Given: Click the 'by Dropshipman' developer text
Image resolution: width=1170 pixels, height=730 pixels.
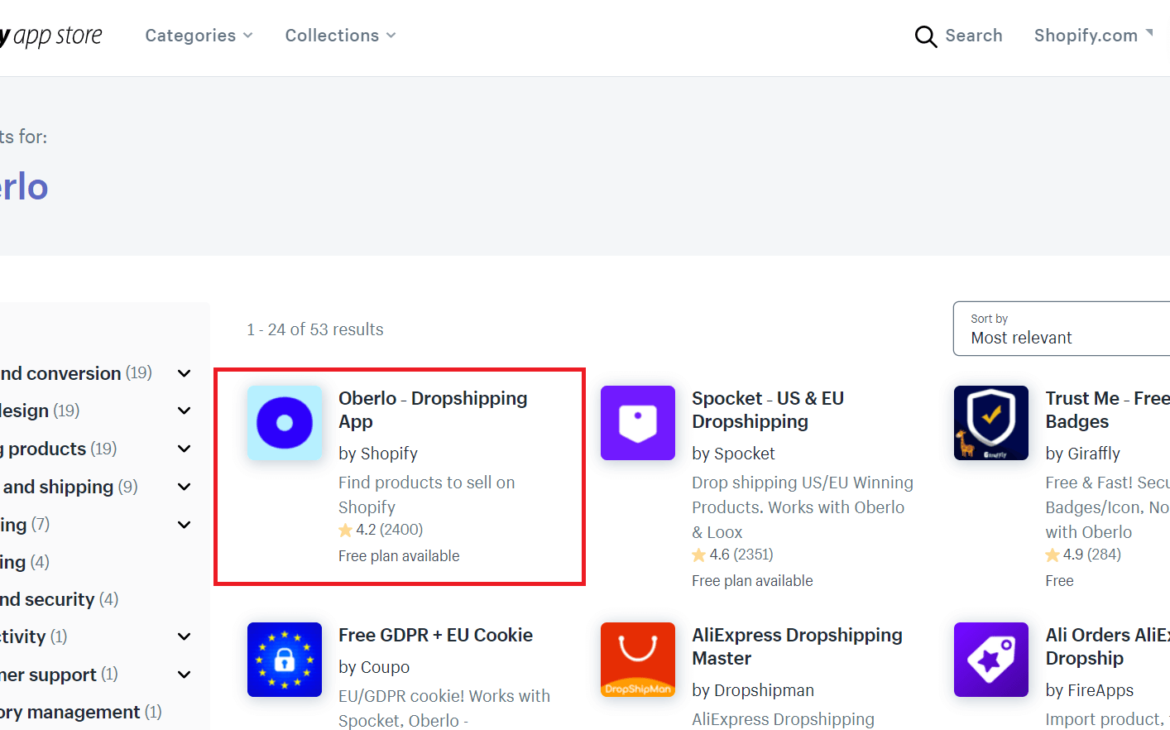Looking at the screenshot, I should click(x=753, y=690).
